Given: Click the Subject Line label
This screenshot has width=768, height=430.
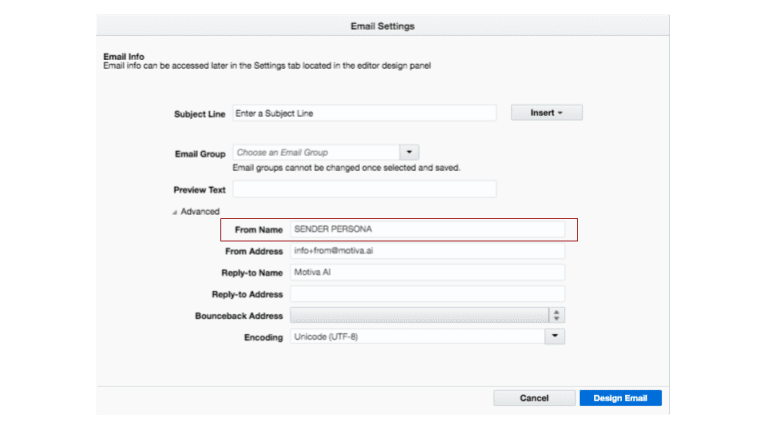Looking at the screenshot, I should [x=199, y=114].
